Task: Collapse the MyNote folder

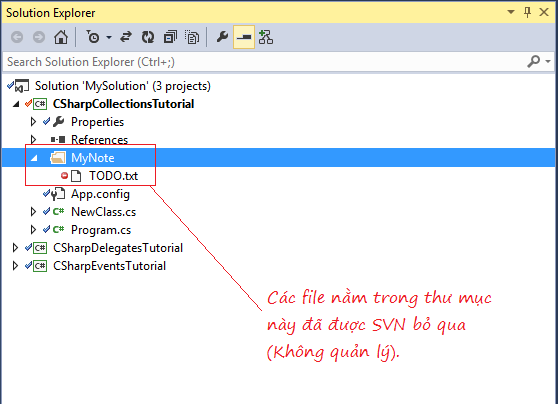Action: coord(34,158)
